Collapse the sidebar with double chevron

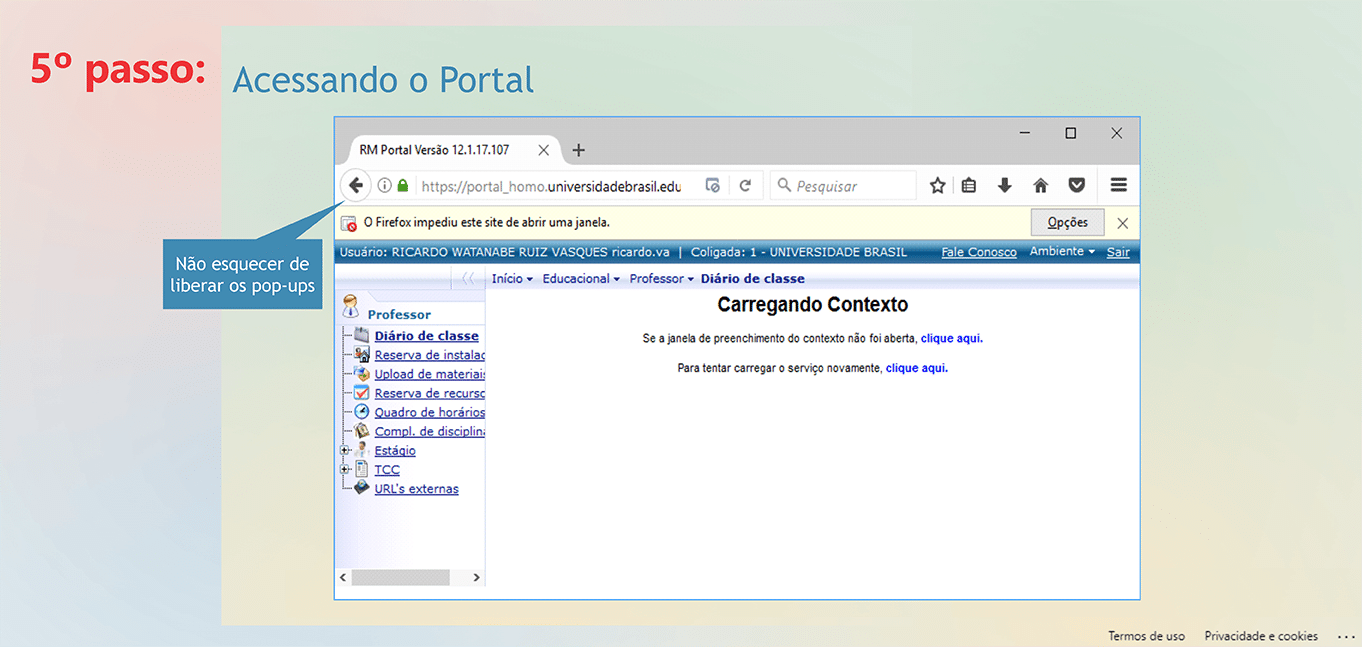[467, 279]
